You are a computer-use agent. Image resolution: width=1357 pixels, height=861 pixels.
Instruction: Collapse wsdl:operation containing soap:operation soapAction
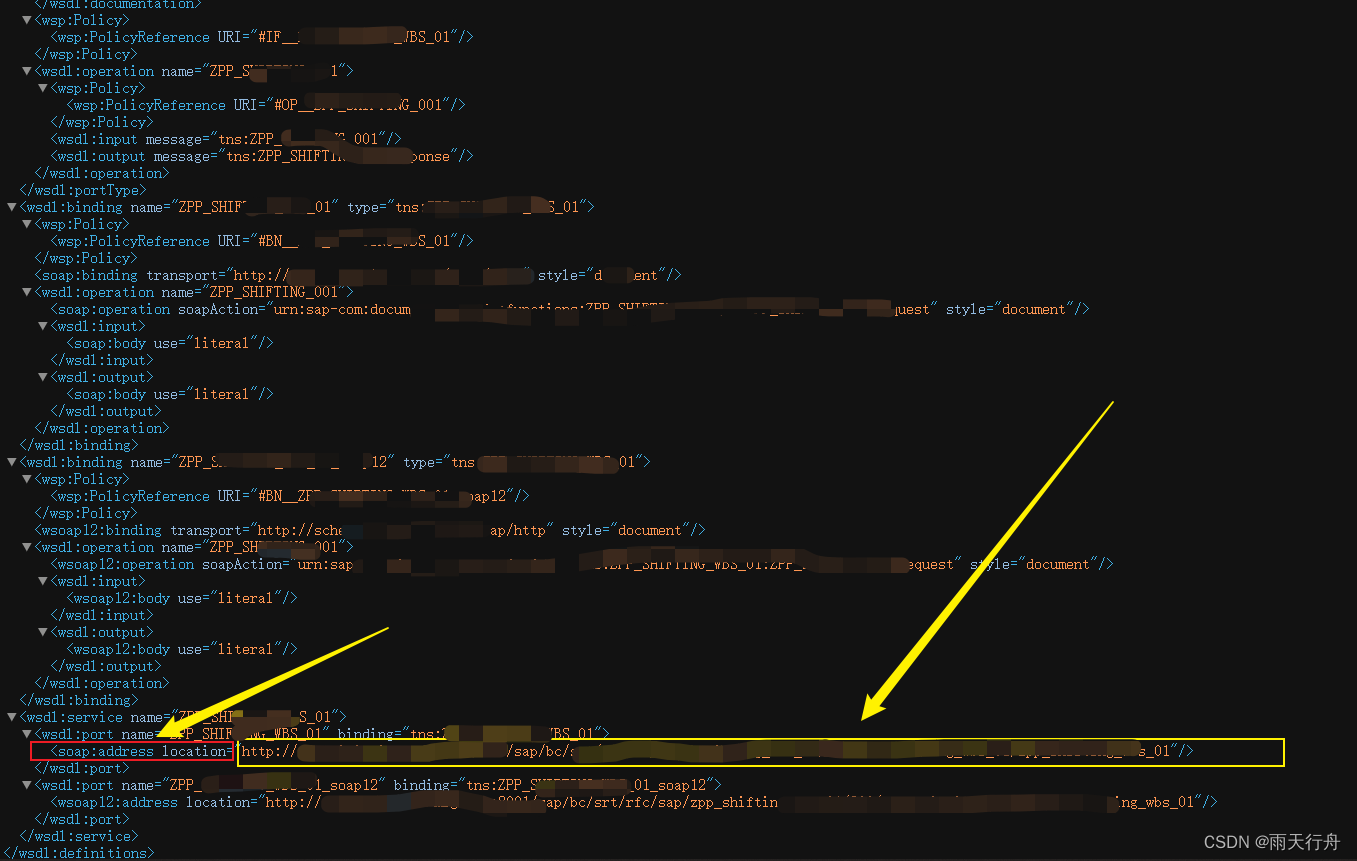pos(28,292)
